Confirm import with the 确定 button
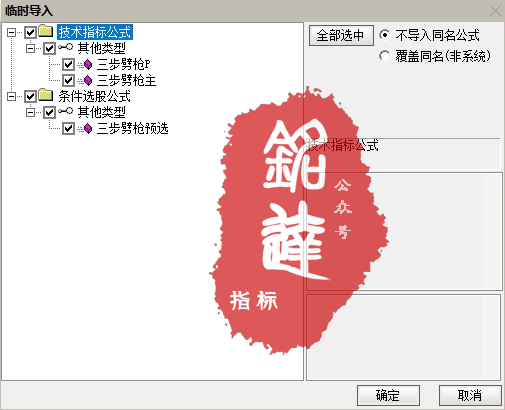This screenshot has height=410, width=505. click(388, 396)
